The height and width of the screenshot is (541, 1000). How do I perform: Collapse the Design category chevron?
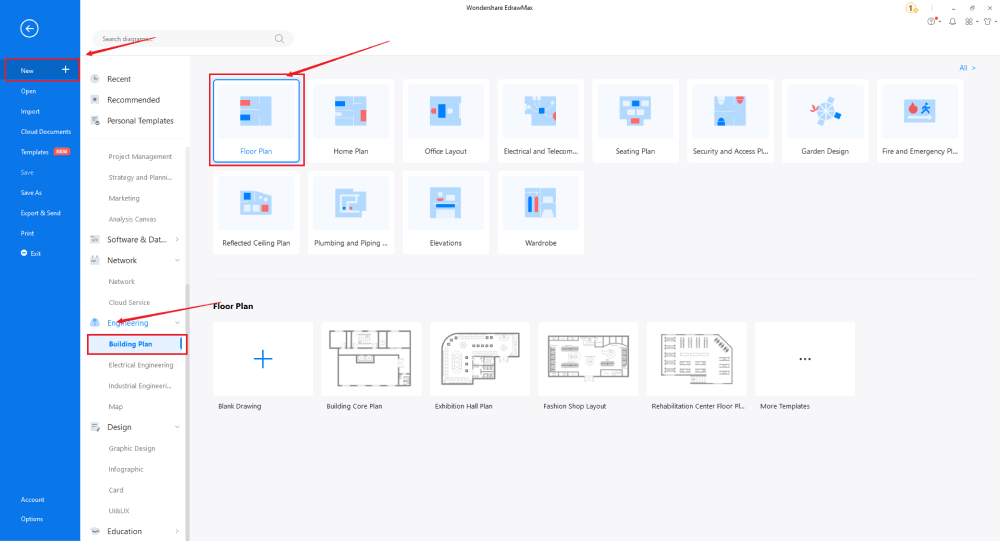coord(177,427)
